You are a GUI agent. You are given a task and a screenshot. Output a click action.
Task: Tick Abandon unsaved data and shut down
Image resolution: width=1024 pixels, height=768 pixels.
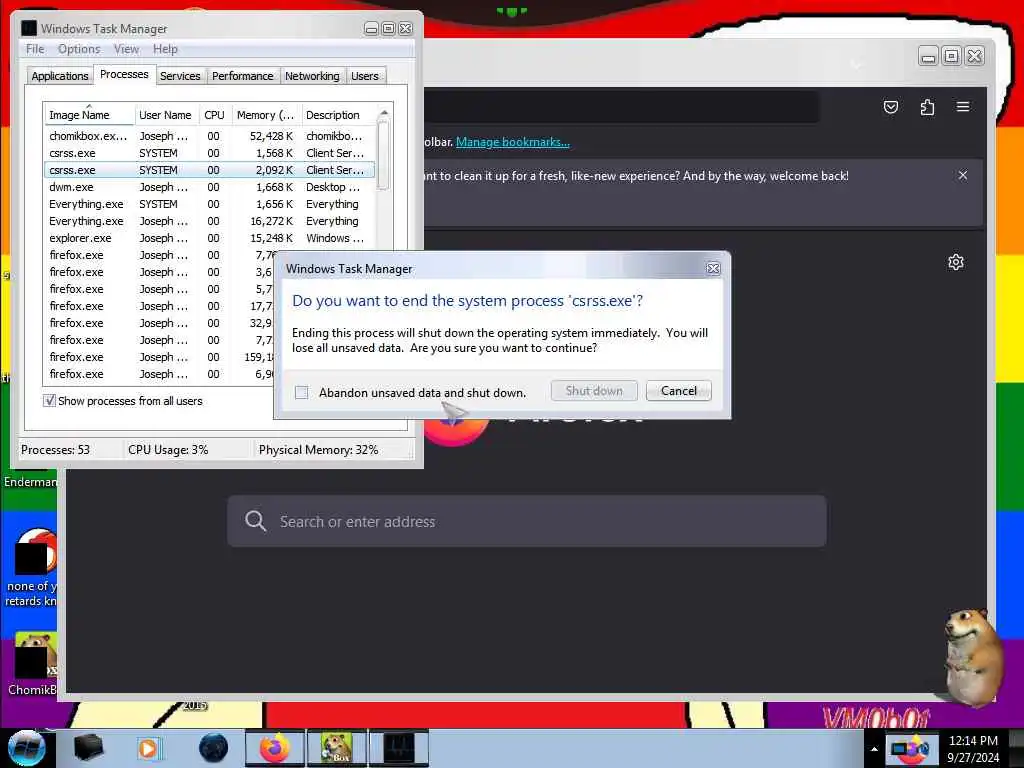301,392
